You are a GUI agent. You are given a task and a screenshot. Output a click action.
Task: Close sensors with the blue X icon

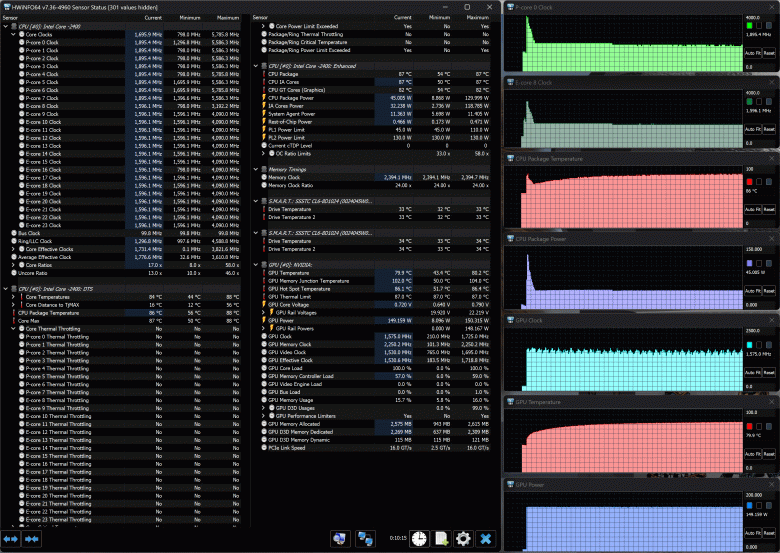(x=486, y=539)
